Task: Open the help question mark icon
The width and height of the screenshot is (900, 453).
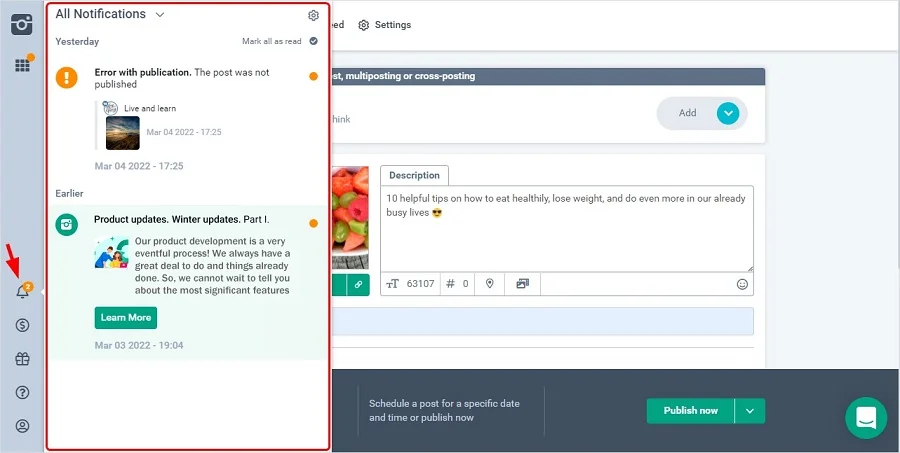Action: (x=22, y=393)
